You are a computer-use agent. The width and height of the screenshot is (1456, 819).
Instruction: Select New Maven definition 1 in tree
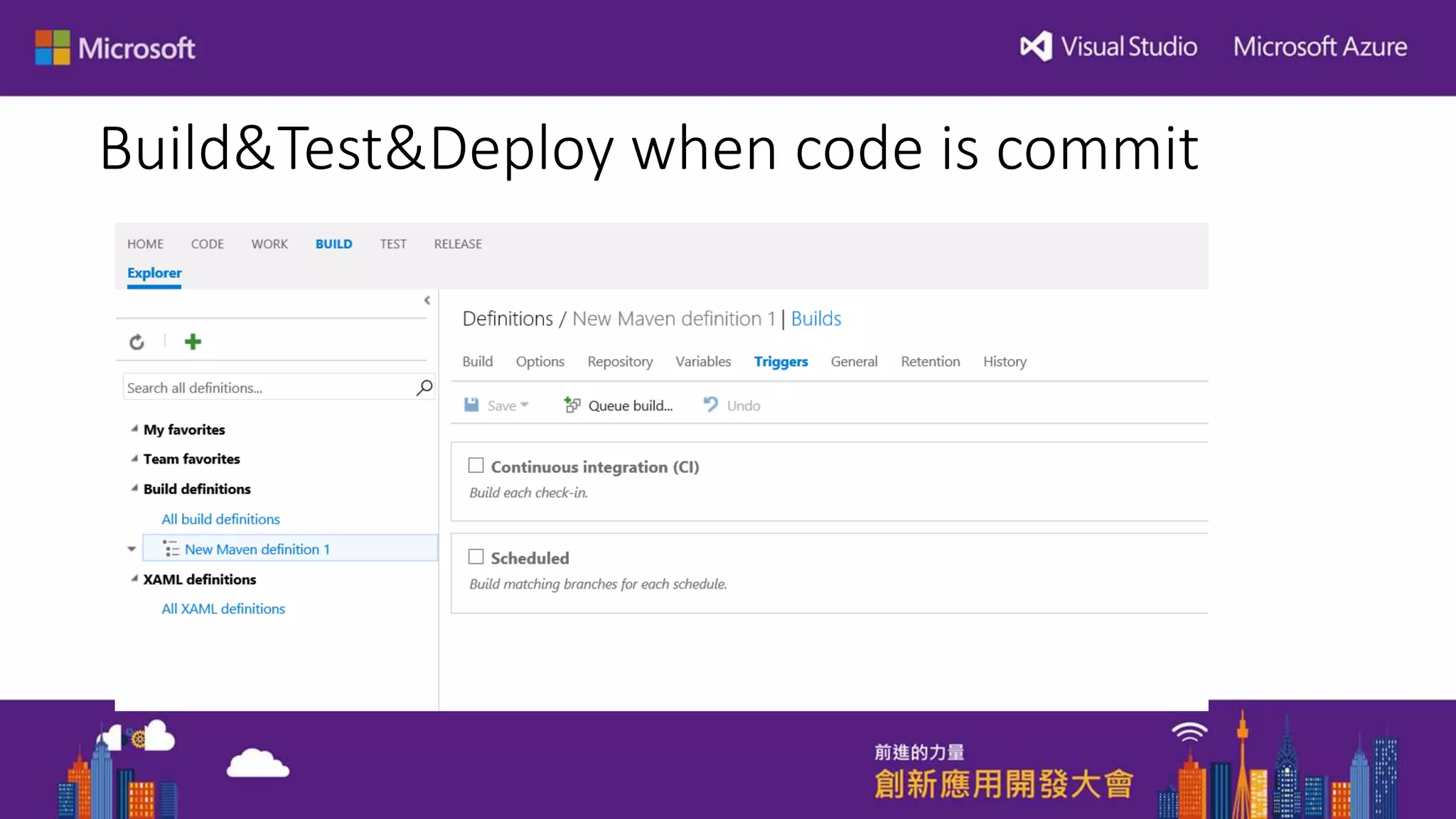(290, 548)
